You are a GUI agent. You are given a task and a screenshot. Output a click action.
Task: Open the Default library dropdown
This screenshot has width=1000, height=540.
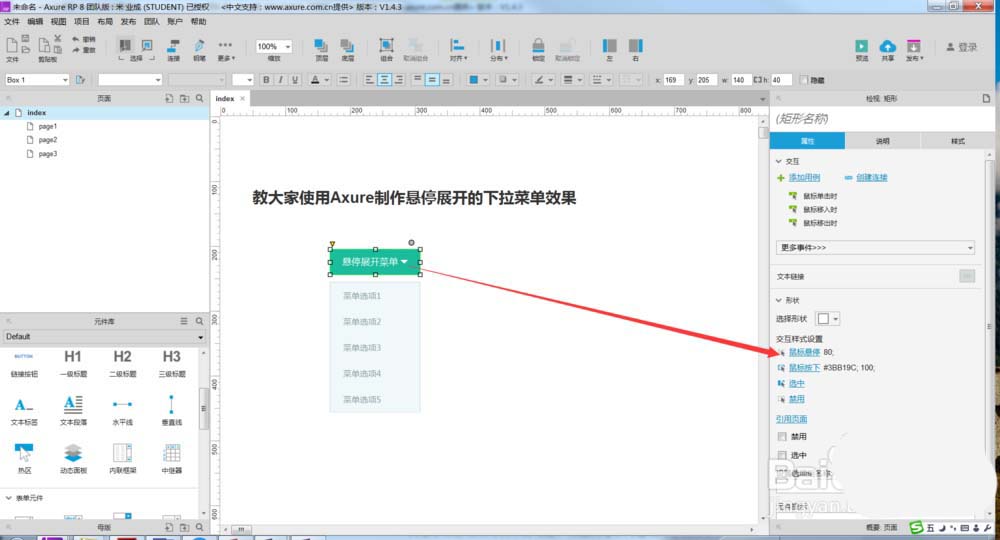103,337
